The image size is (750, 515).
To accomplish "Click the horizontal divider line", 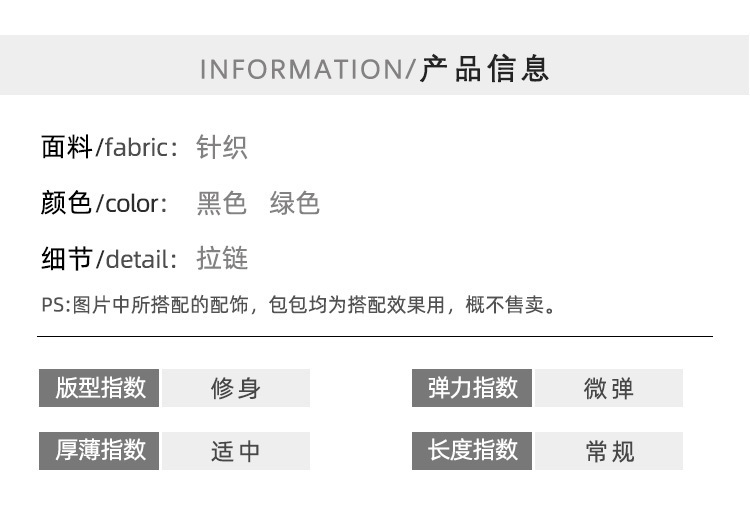I will [x=375, y=337].
